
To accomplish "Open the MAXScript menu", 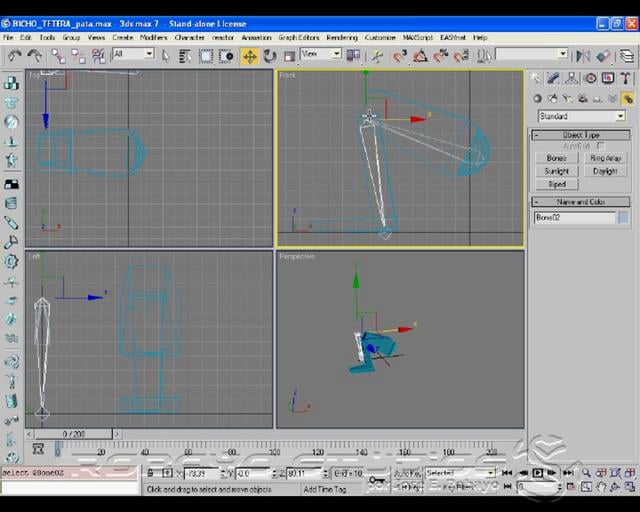I will [x=418, y=38].
